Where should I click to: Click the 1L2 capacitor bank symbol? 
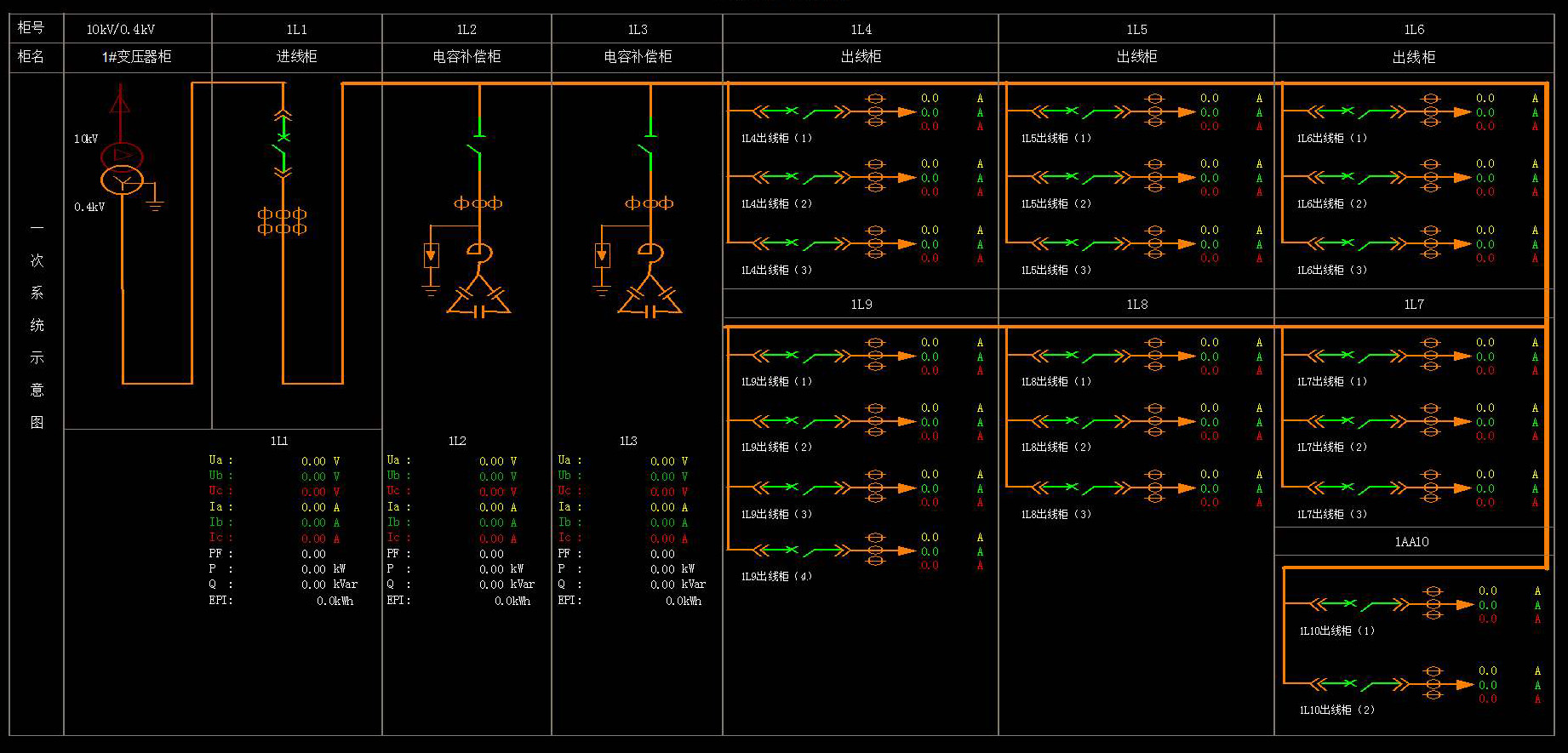point(478,299)
